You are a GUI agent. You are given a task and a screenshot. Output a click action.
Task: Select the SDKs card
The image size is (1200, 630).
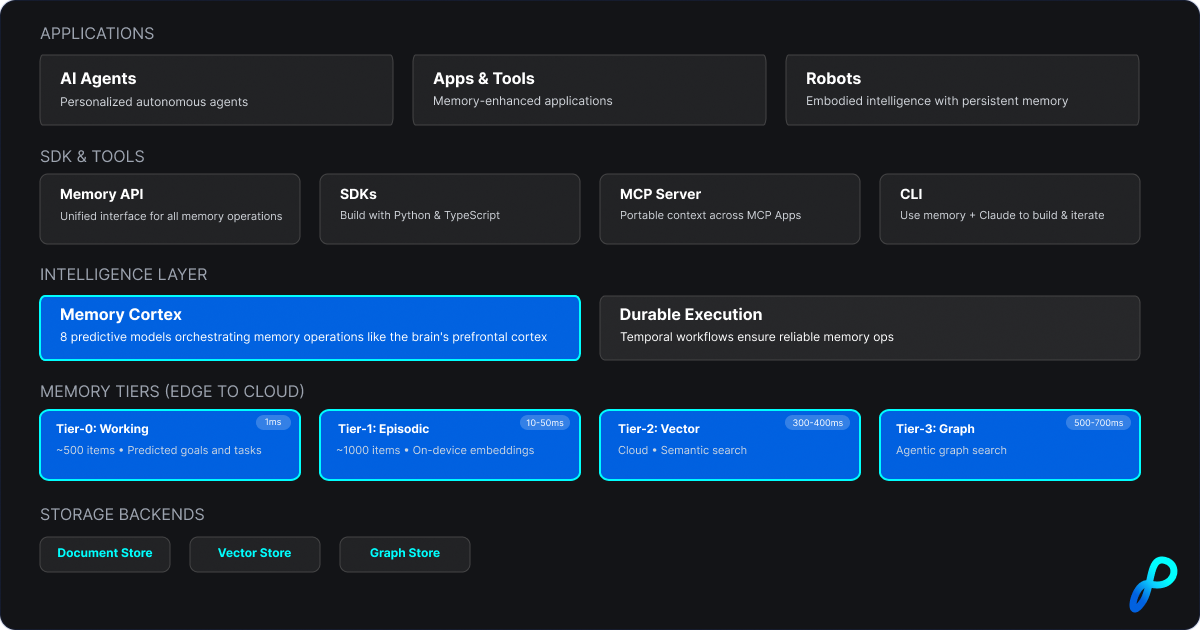point(449,209)
